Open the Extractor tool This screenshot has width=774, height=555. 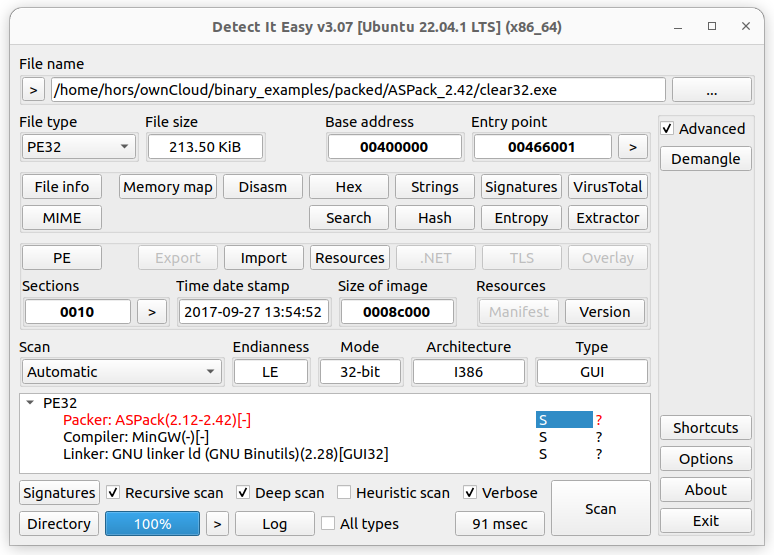pos(608,218)
